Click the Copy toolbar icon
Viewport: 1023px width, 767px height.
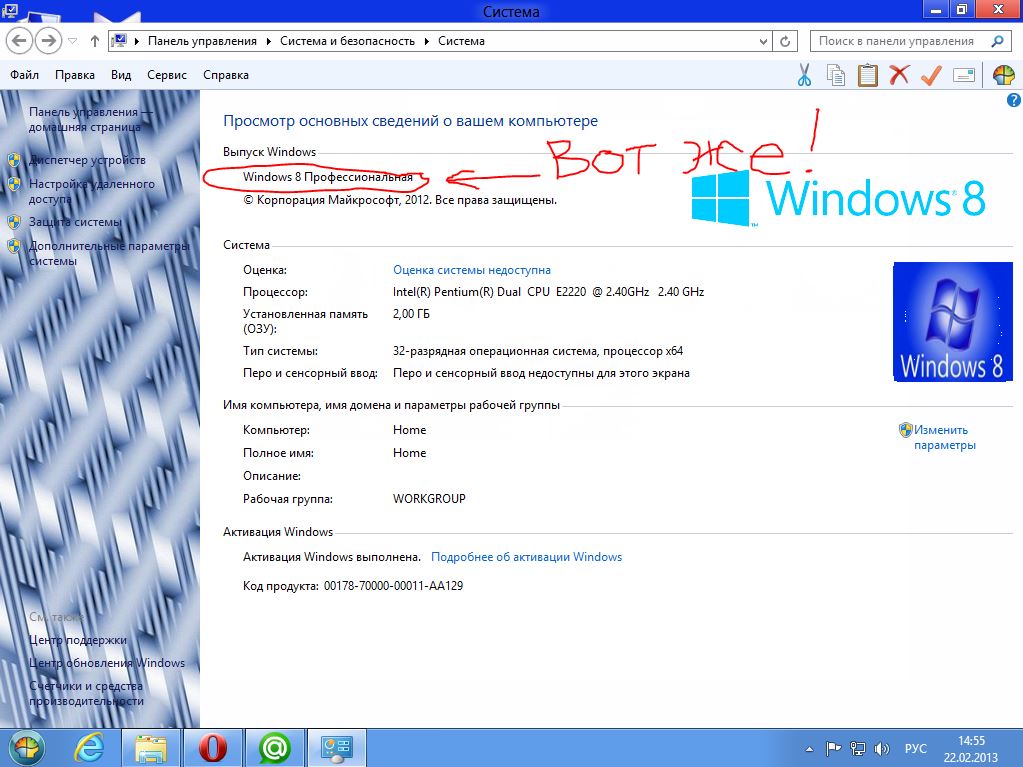[x=836, y=75]
